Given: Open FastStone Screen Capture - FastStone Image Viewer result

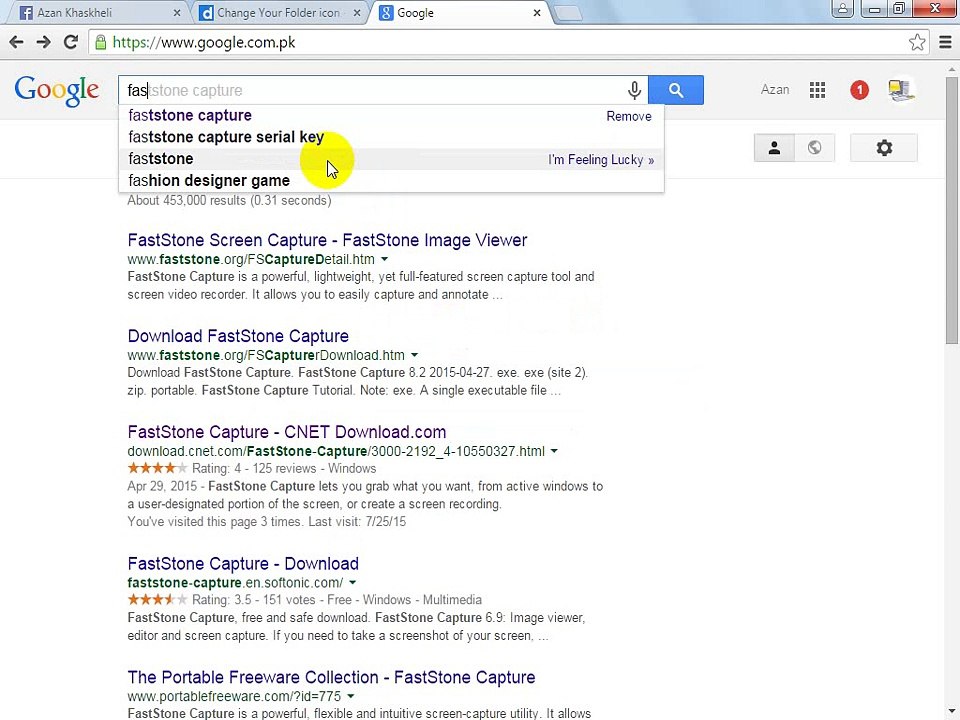Looking at the screenshot, I should click(x=327, y=240).
